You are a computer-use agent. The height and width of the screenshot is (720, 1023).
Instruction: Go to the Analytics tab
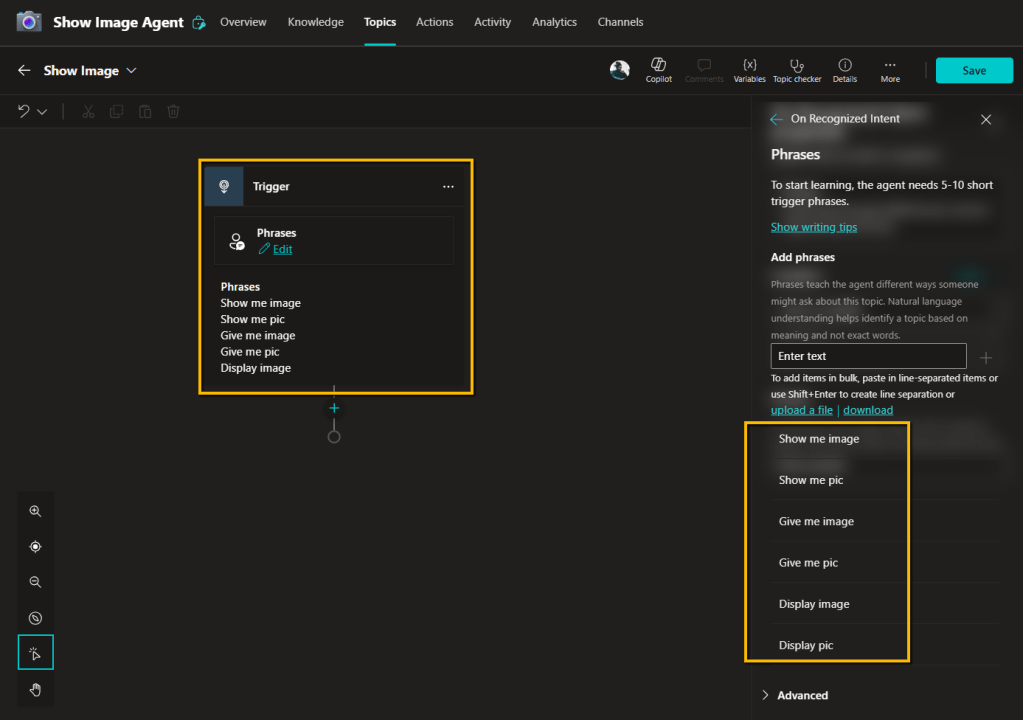click(554, 22)
